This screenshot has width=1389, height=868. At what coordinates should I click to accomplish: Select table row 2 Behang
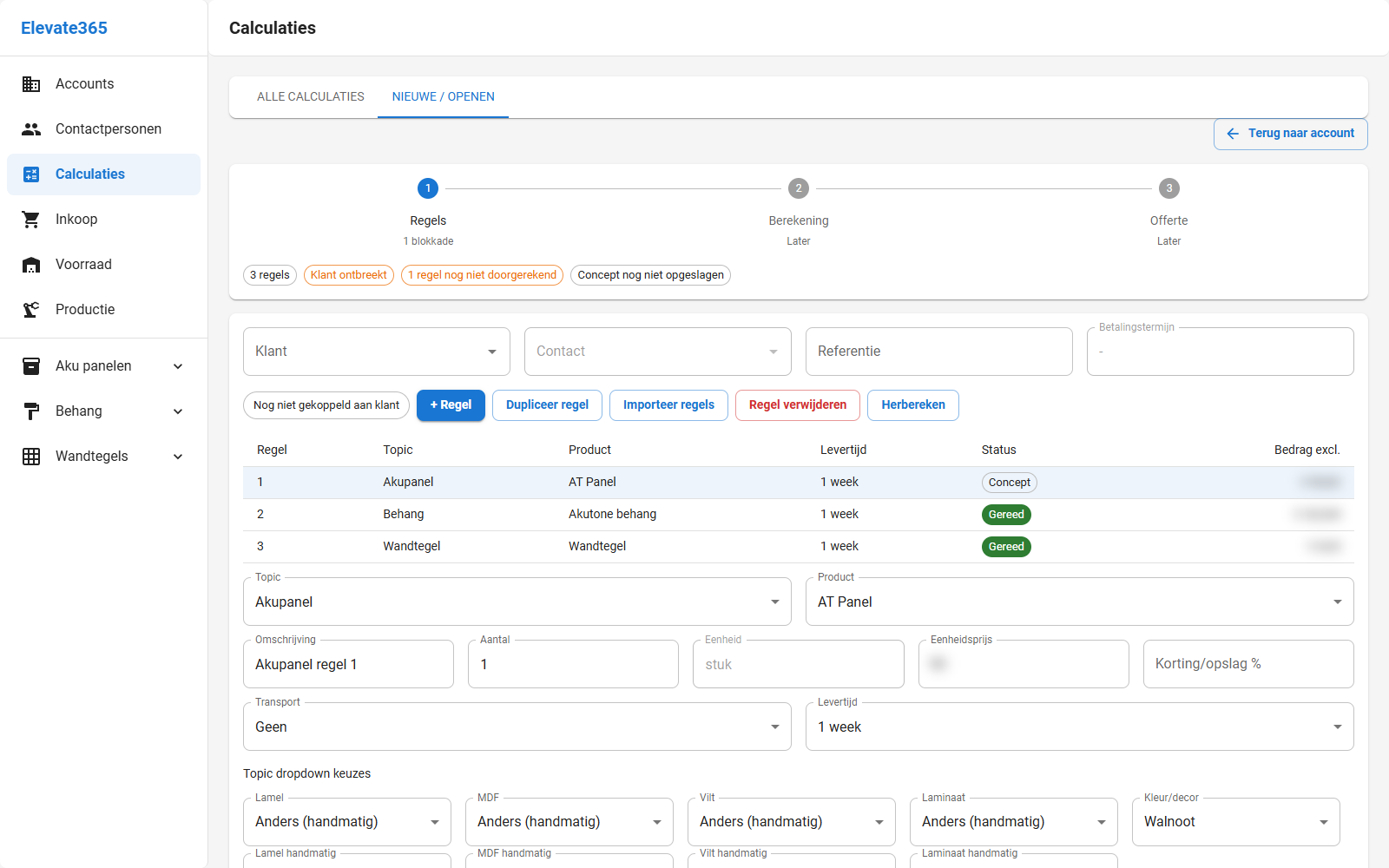tap(799, 515)
